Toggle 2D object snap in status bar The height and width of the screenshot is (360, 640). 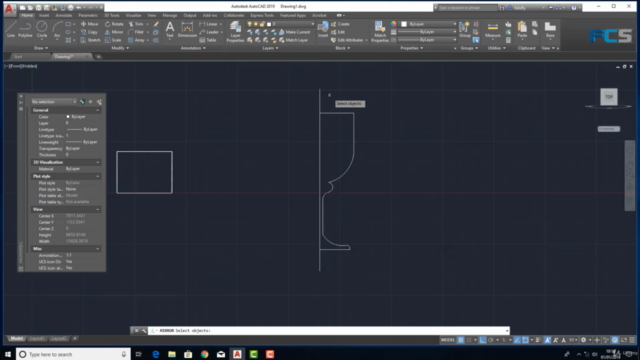pyautogui.click(x=525, y=340)
